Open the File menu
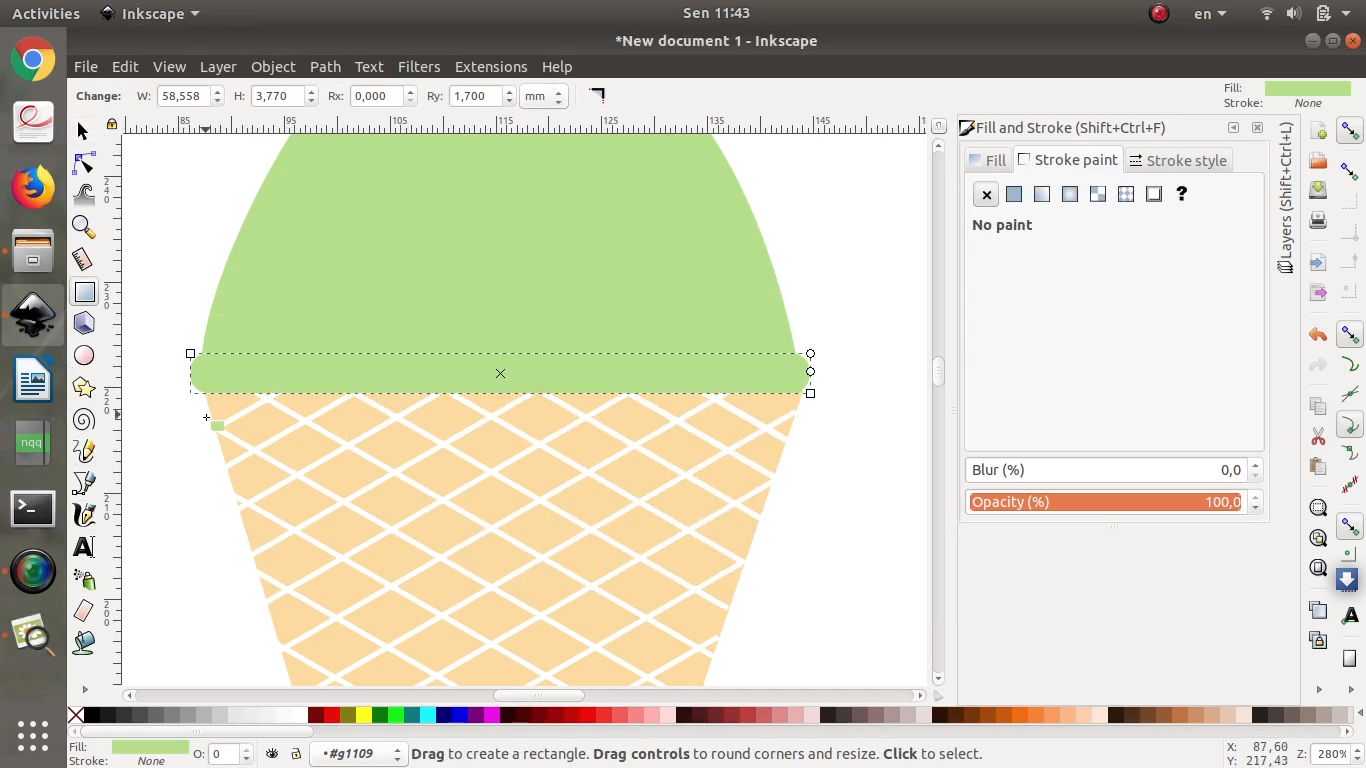Viewport: 1366px width, 768px height. [x=86, y=67]
